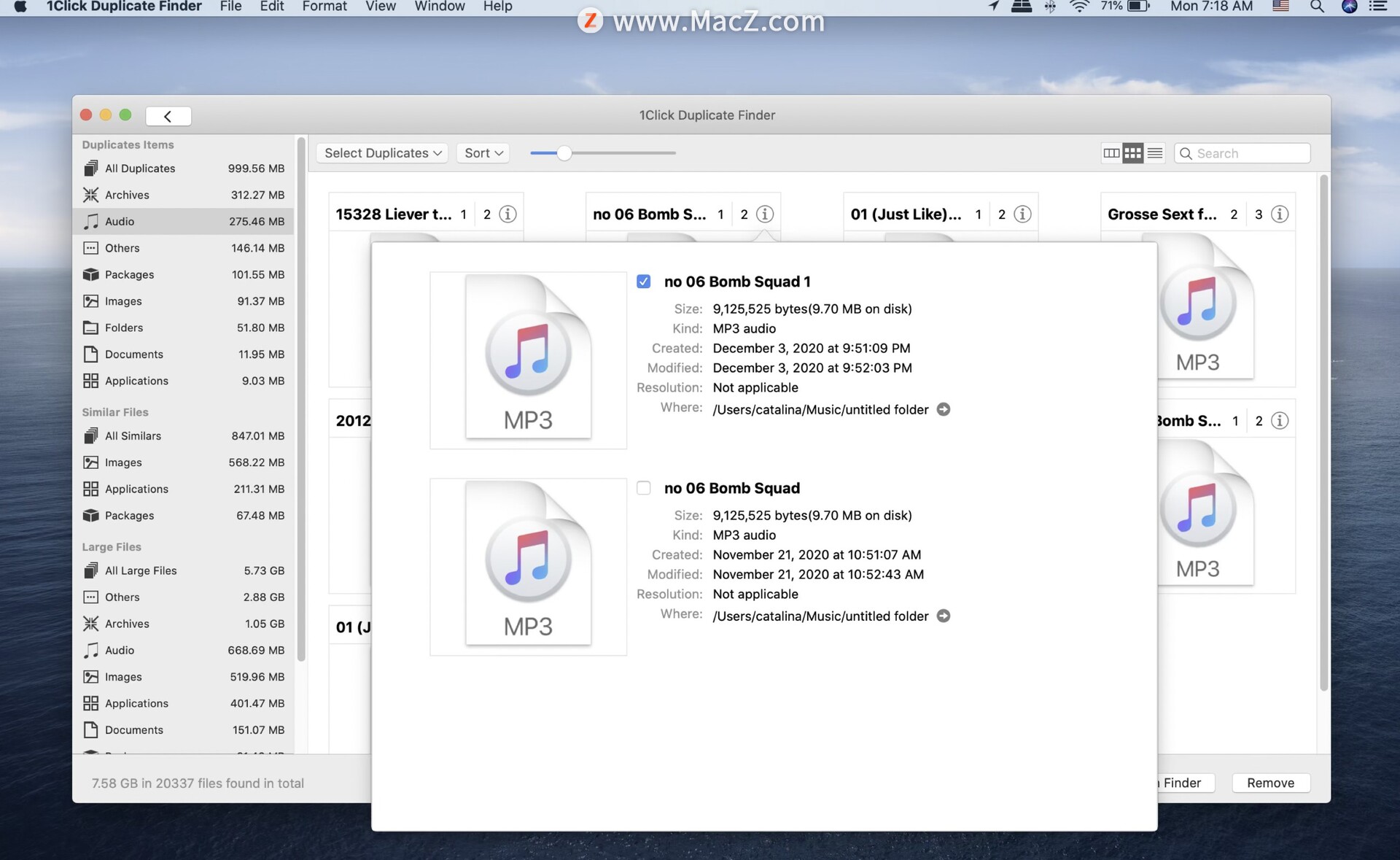Open the Apple menu
The image size is (1400, 860).
(20, 7)
